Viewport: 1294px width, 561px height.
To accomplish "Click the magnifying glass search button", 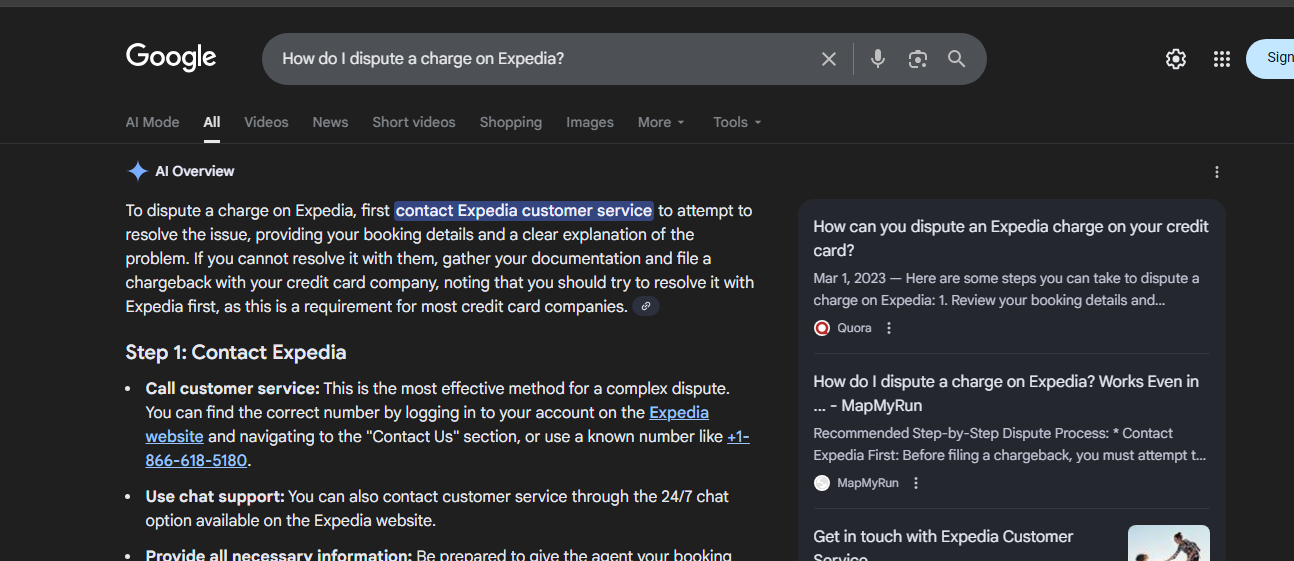I will coord(957,59).
